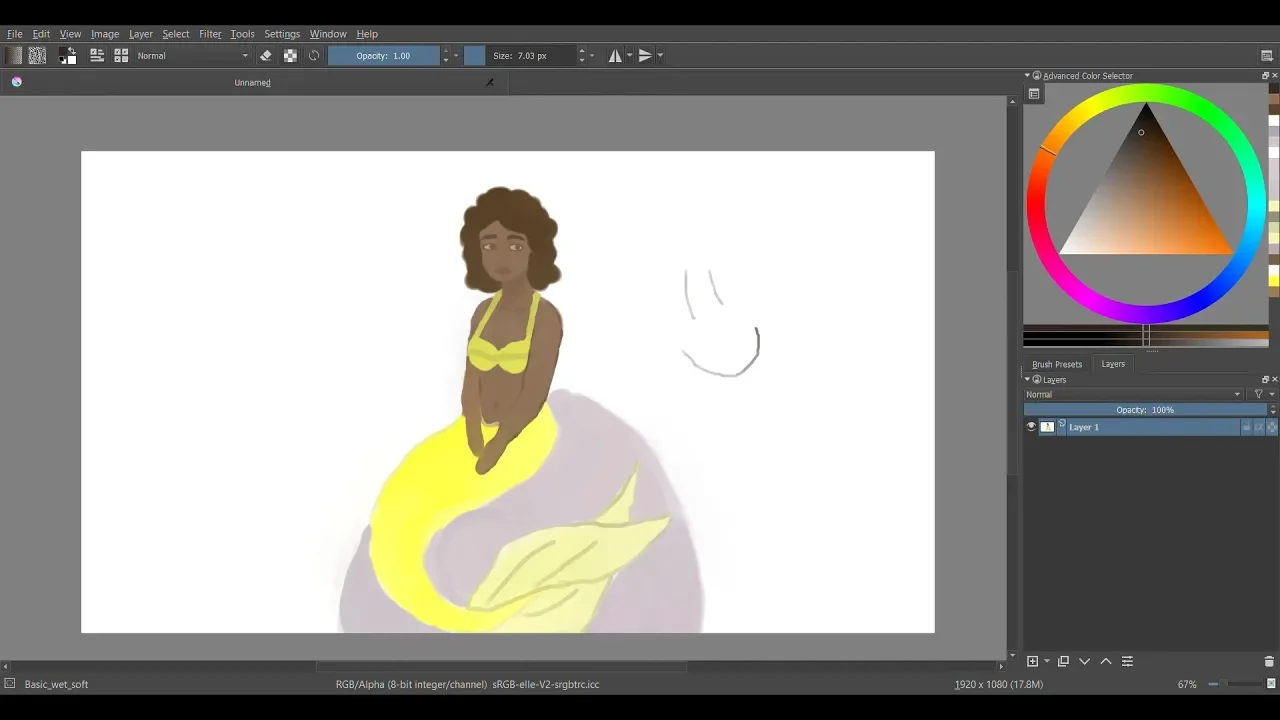The height and width of the screenshot is (720, 1280).
Task: Reload the original brush preset
Action: click(x=314, y=56)
